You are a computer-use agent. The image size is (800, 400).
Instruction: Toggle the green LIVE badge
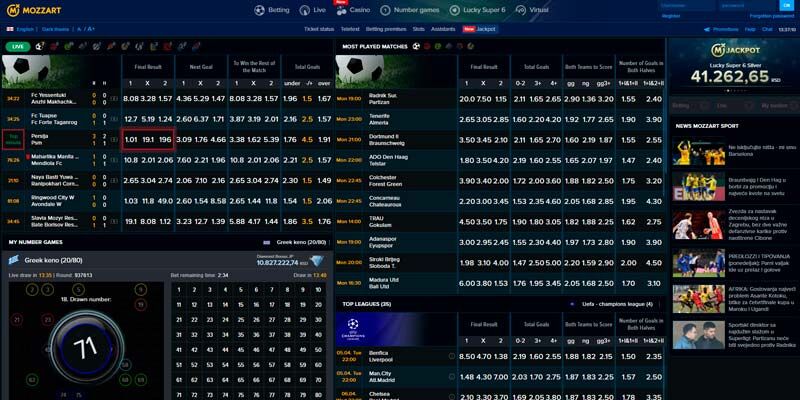[18, 46]
